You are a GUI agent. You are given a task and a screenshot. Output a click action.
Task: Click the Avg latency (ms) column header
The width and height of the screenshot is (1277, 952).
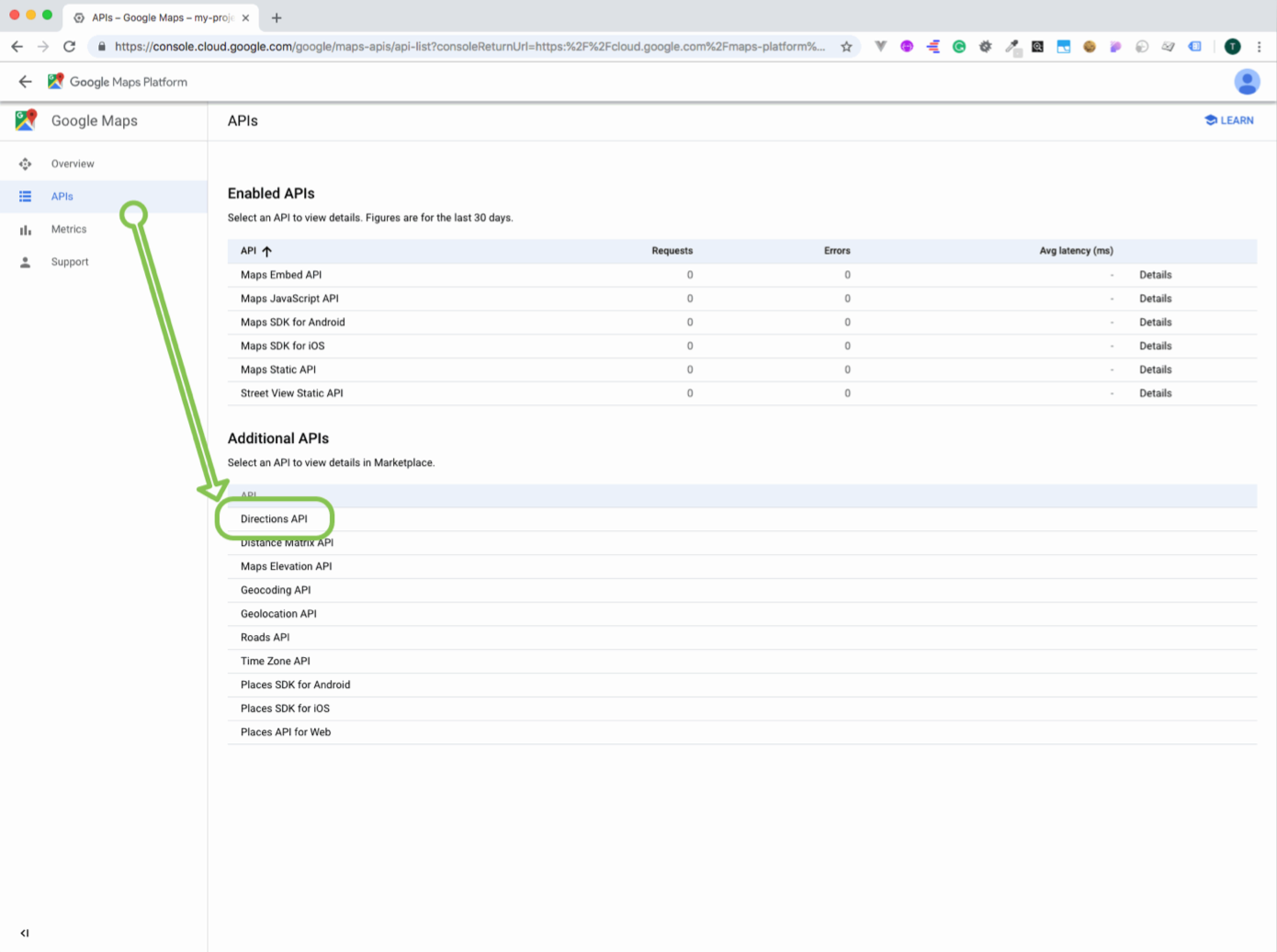coord(1076,251)
